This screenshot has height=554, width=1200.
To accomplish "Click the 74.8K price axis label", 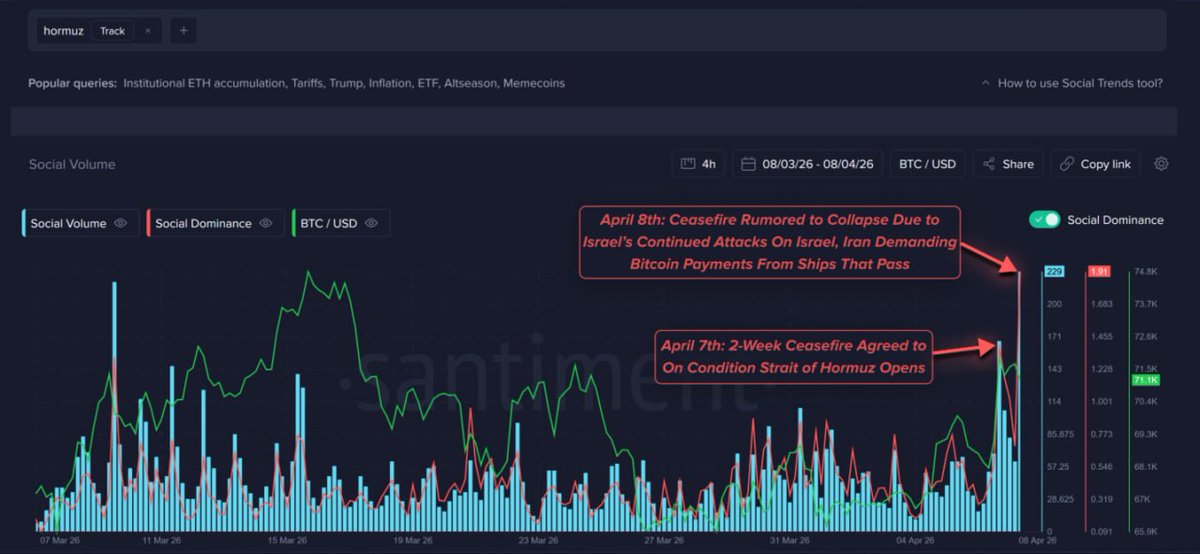I will 1145,271.
